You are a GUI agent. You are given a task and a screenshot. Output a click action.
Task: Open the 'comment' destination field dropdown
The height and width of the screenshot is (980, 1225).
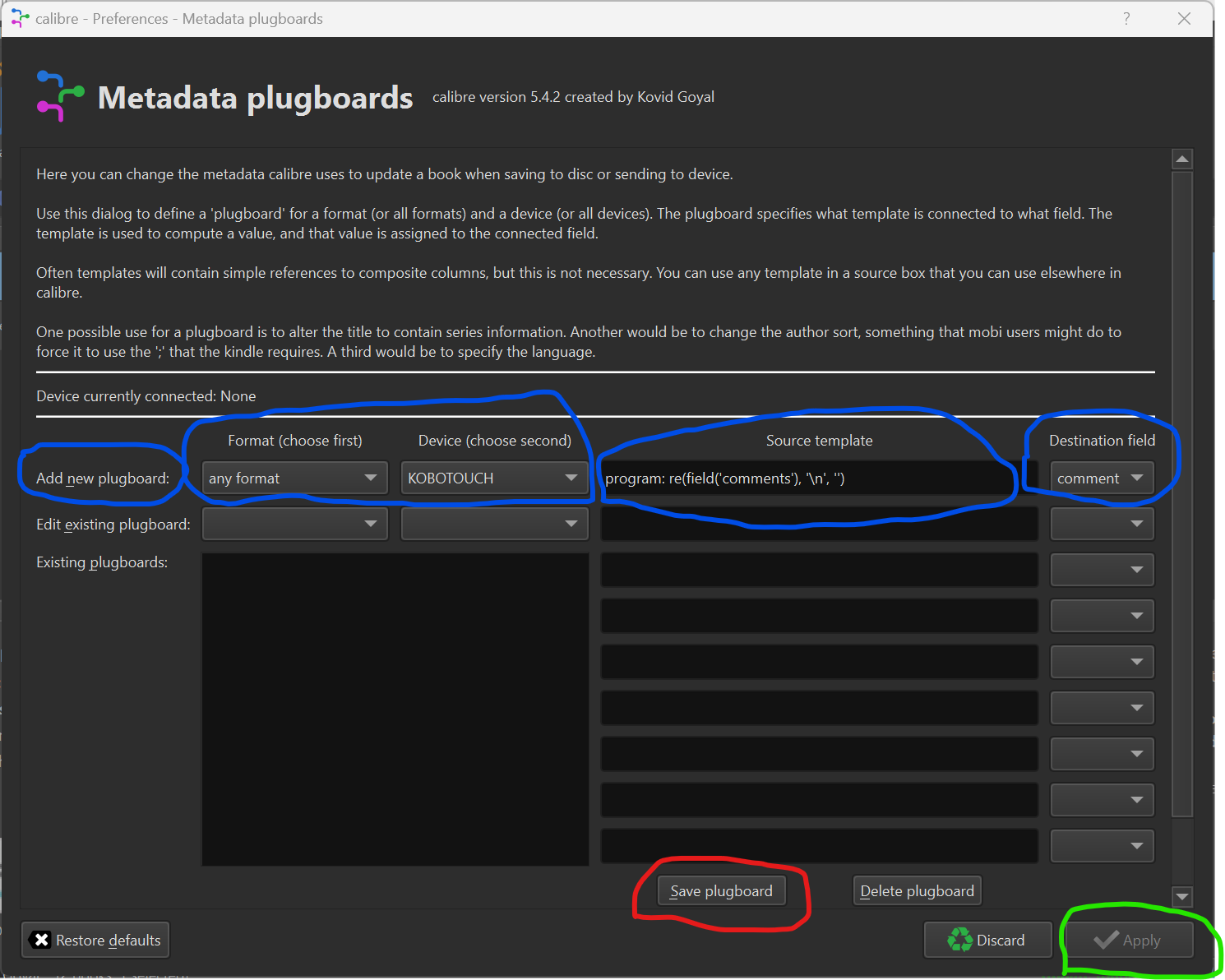[x=1102, y=478]
